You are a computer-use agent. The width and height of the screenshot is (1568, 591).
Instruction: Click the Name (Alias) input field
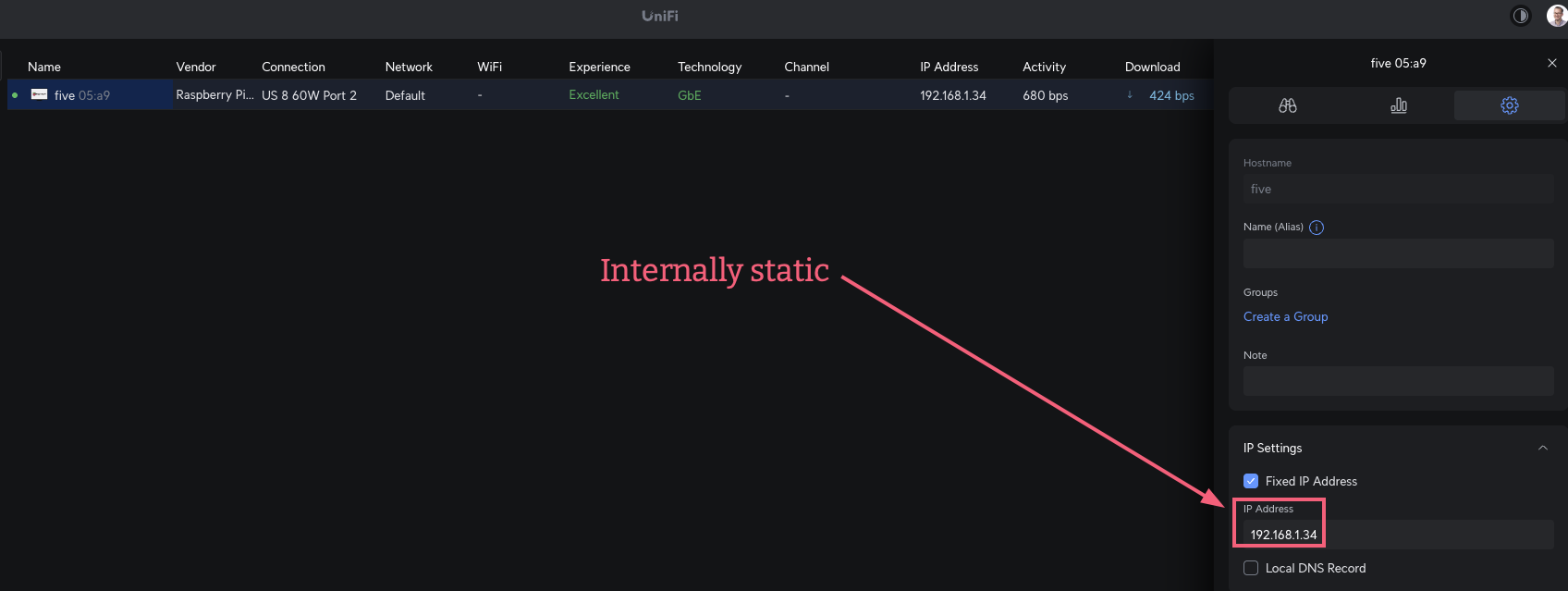[x=1398, y=253]
